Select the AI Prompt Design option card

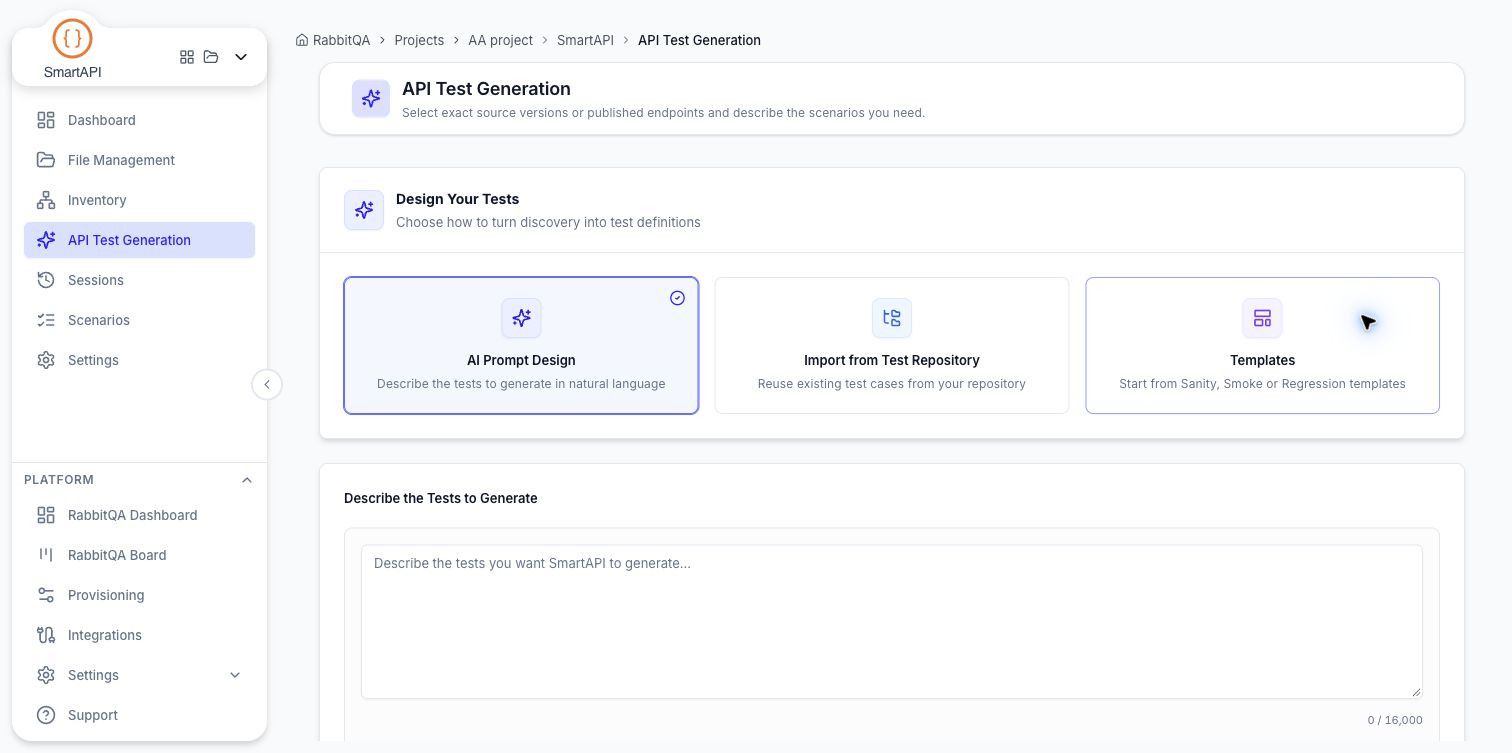[x=521, y=345]
